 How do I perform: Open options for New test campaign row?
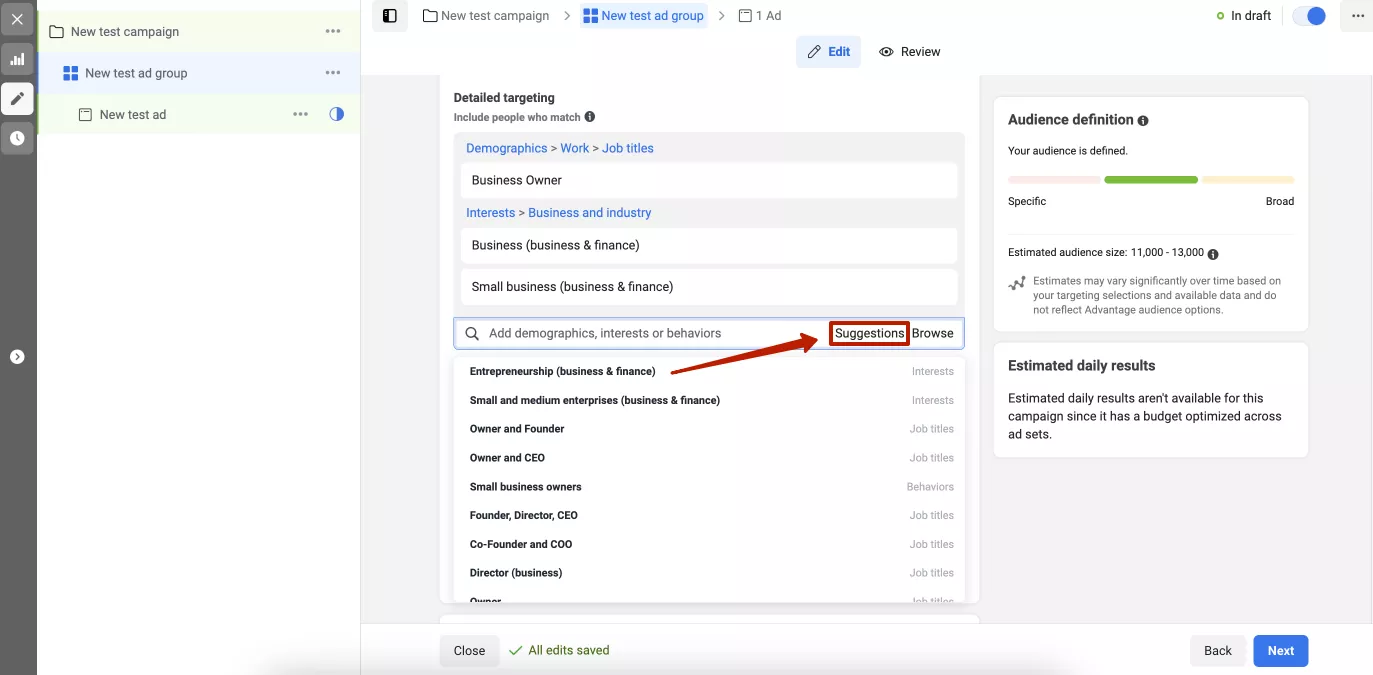click(x=333, y=31)
